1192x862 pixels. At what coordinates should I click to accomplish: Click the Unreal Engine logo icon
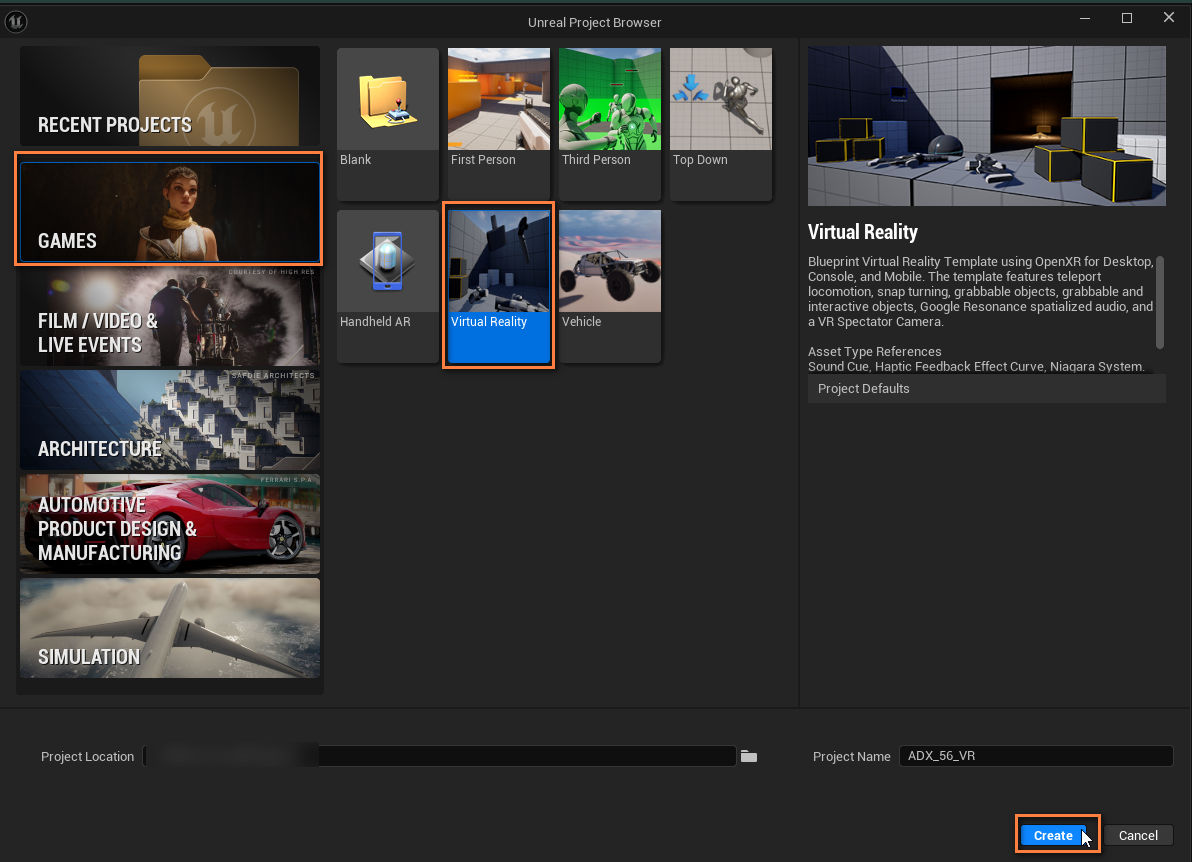pyautogui.click(x=16, y=22)
